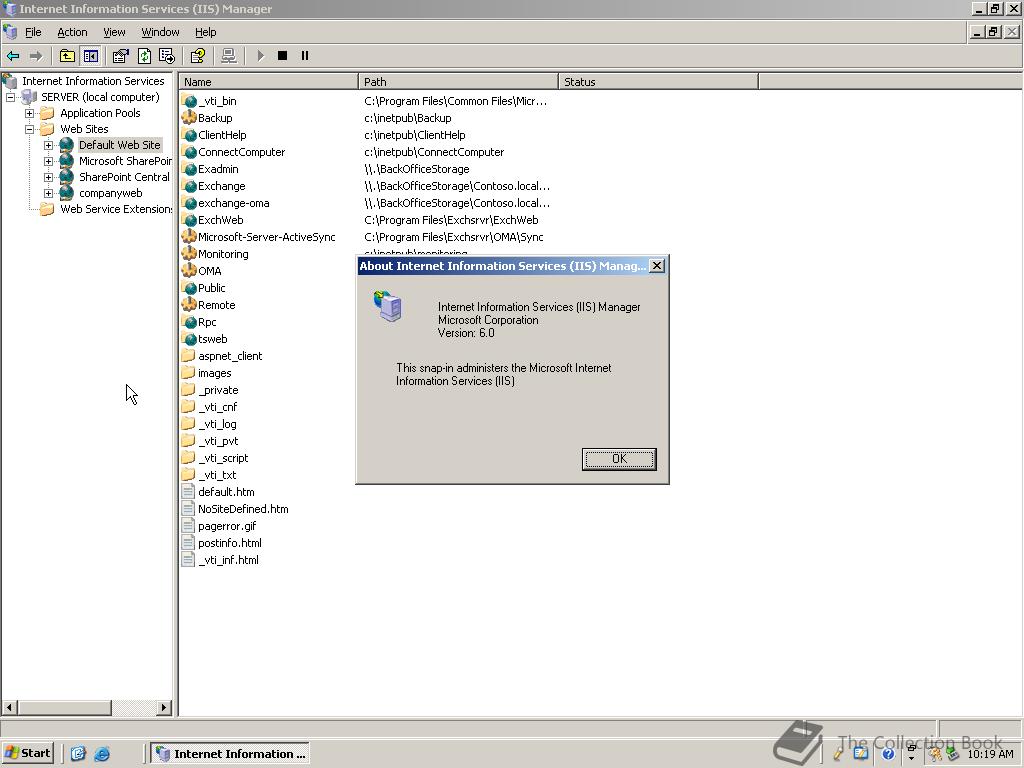
Task: Select companyweb in tree
Action: tap(110, 193)
